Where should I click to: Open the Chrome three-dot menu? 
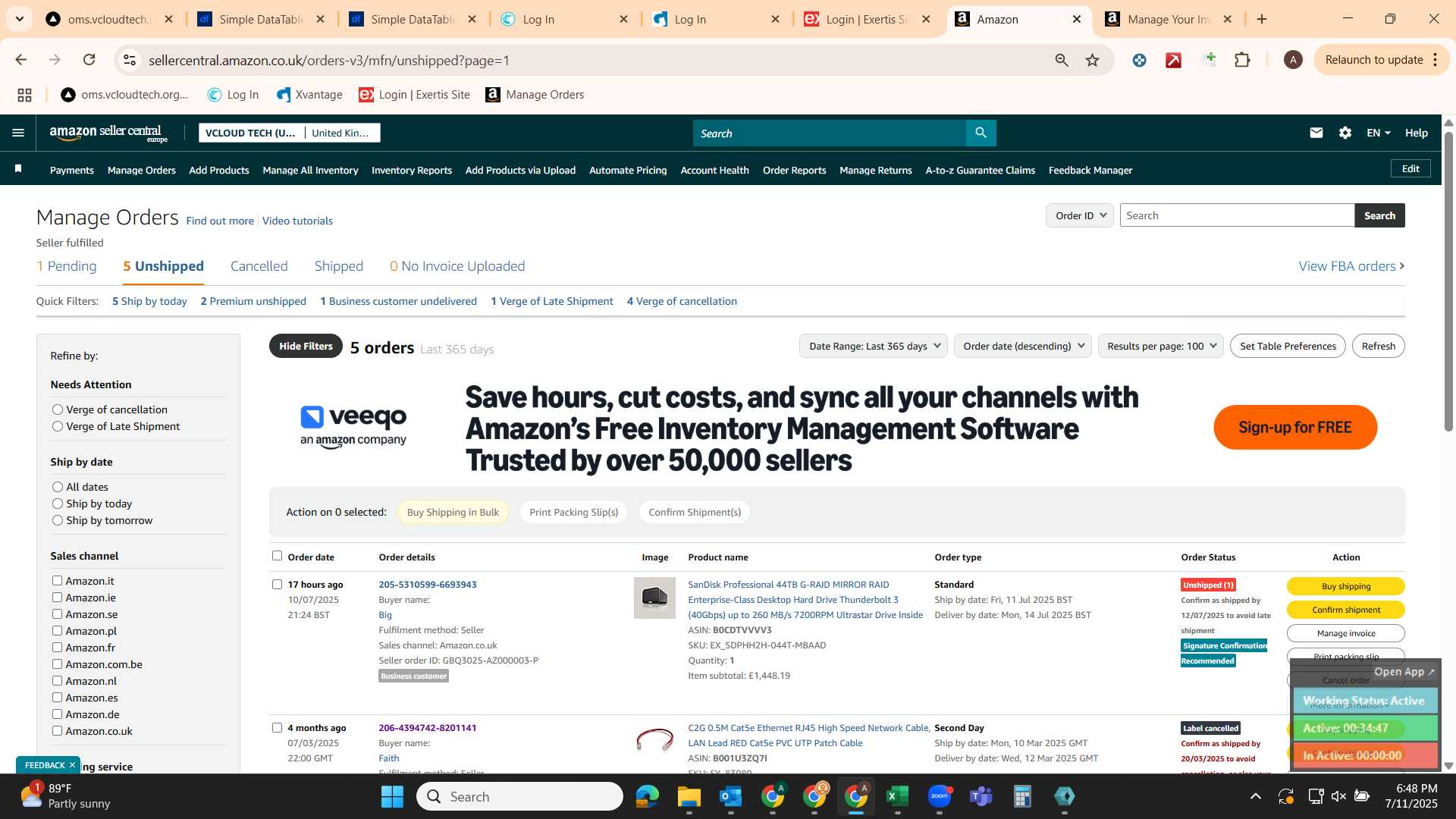(1435, 60)
